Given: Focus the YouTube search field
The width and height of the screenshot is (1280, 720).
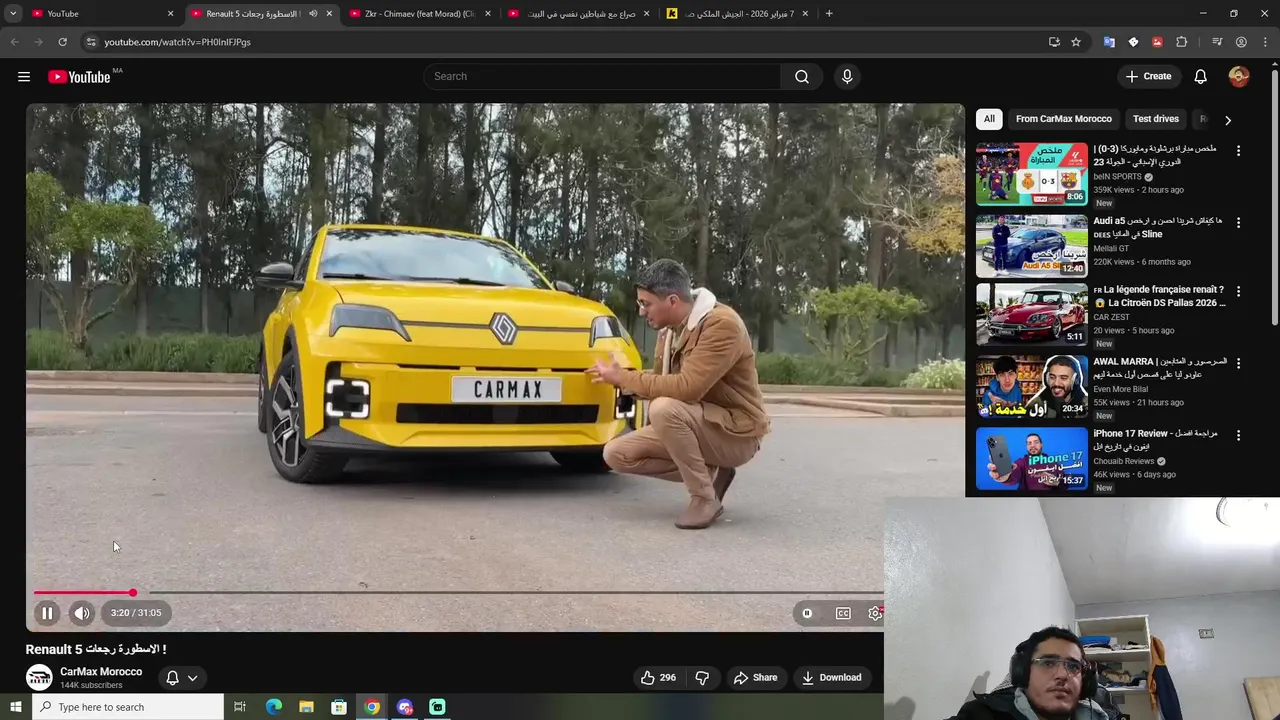Looking at the screenshot, I should 604,77.
